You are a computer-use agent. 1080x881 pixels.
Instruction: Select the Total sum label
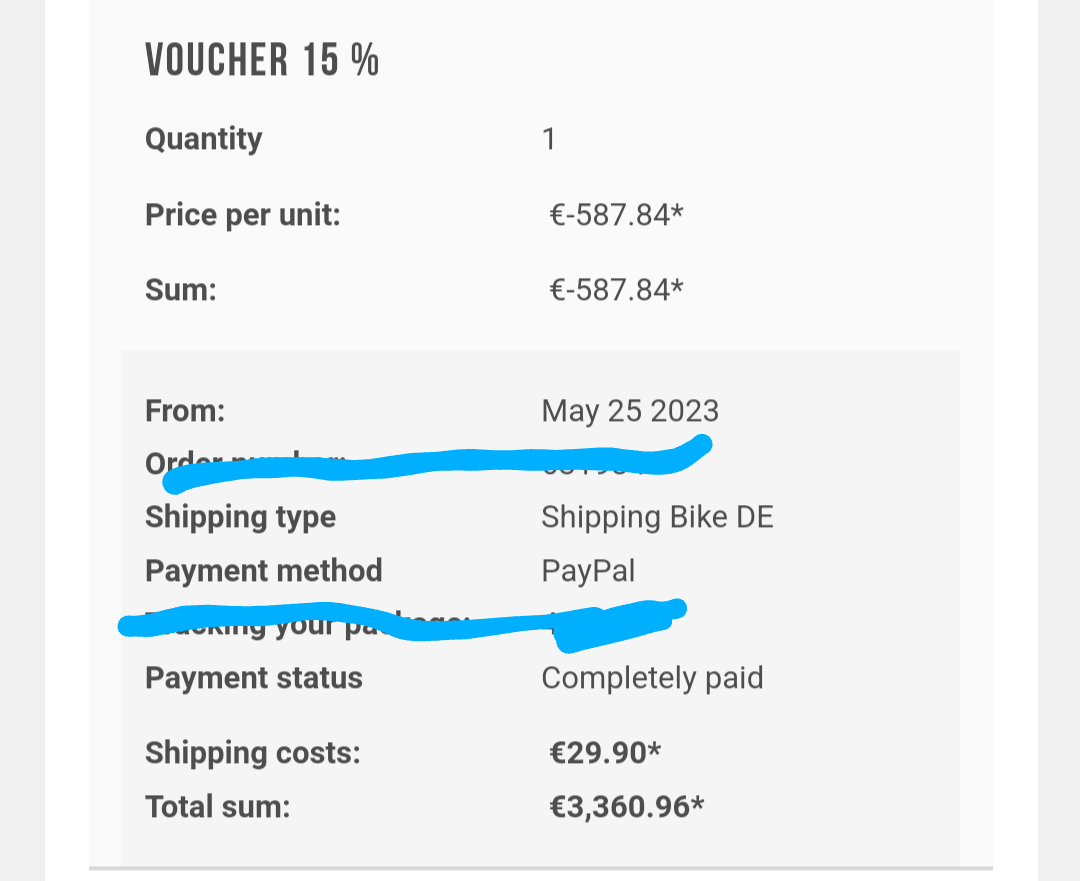coord(218,807)
